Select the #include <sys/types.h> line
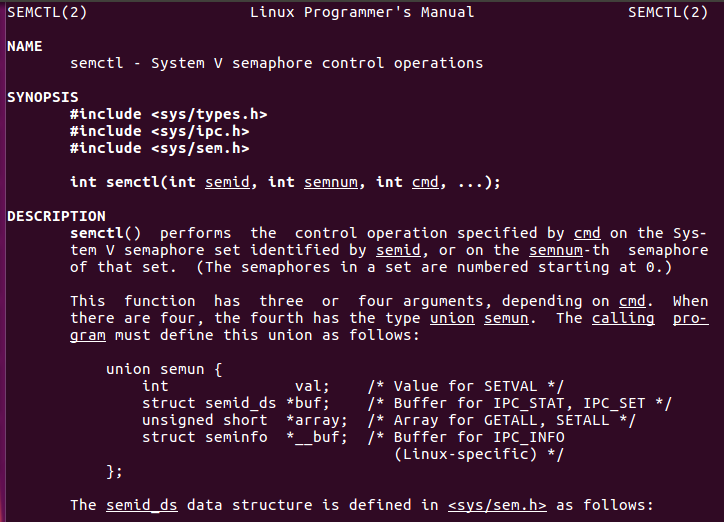Viewport: 724px width, 522px height. pyautogui.click(x=168, y=114)
